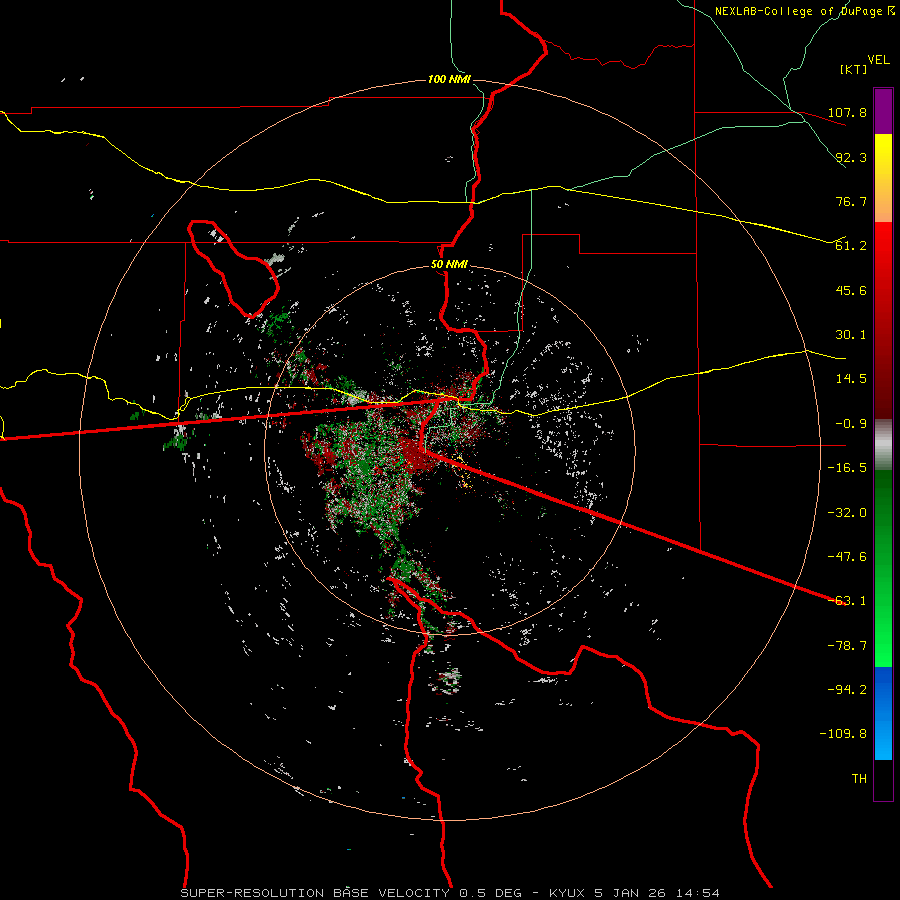Select the 92.3 velocity scale value
This screenshot has width=900, height=900.
[x=851, y=157]
